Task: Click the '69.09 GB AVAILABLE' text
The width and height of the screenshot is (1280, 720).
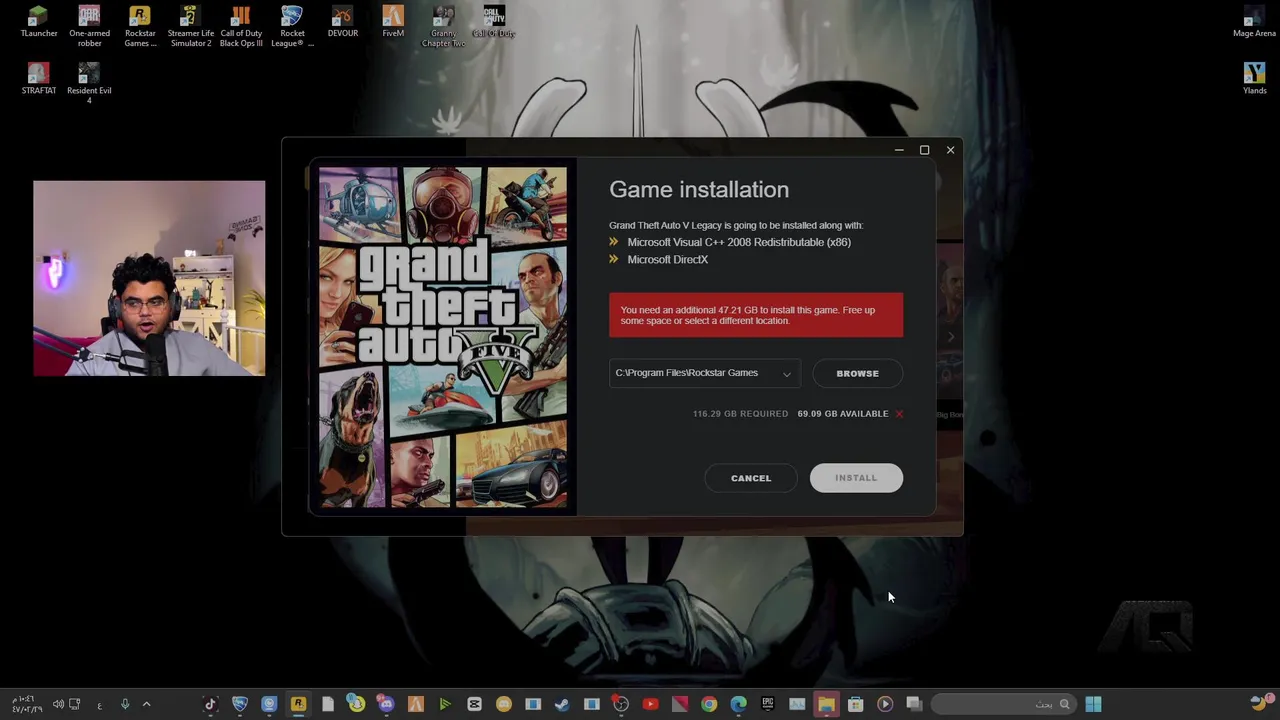Action: (843, 414)
